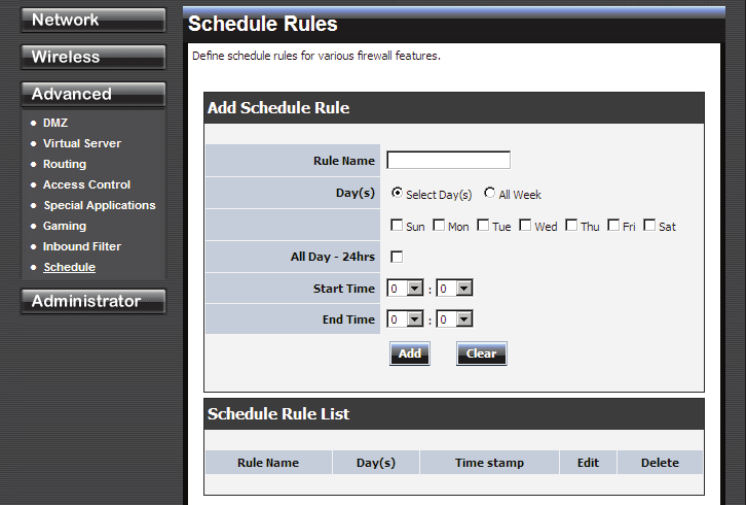Image resolution: width=746 pixels, height=505 pixels.
Task: Expand the Administrator menu section
Action: (x=93, y=301)
